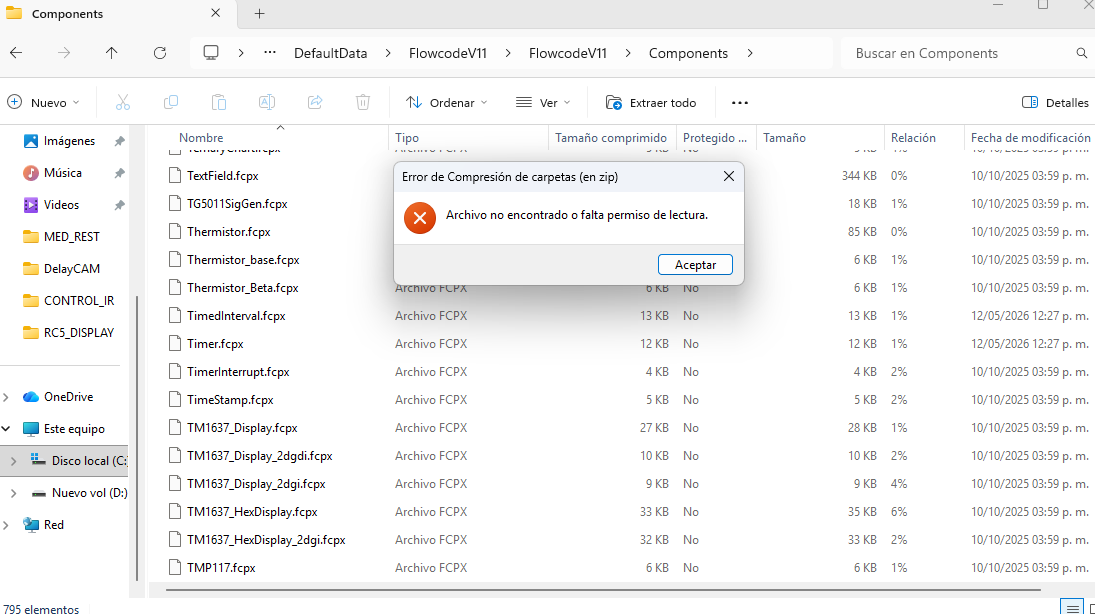Click the Extraer todo button
The image size is (1095, 614).
pyautogui.click(x=651, y=103)
